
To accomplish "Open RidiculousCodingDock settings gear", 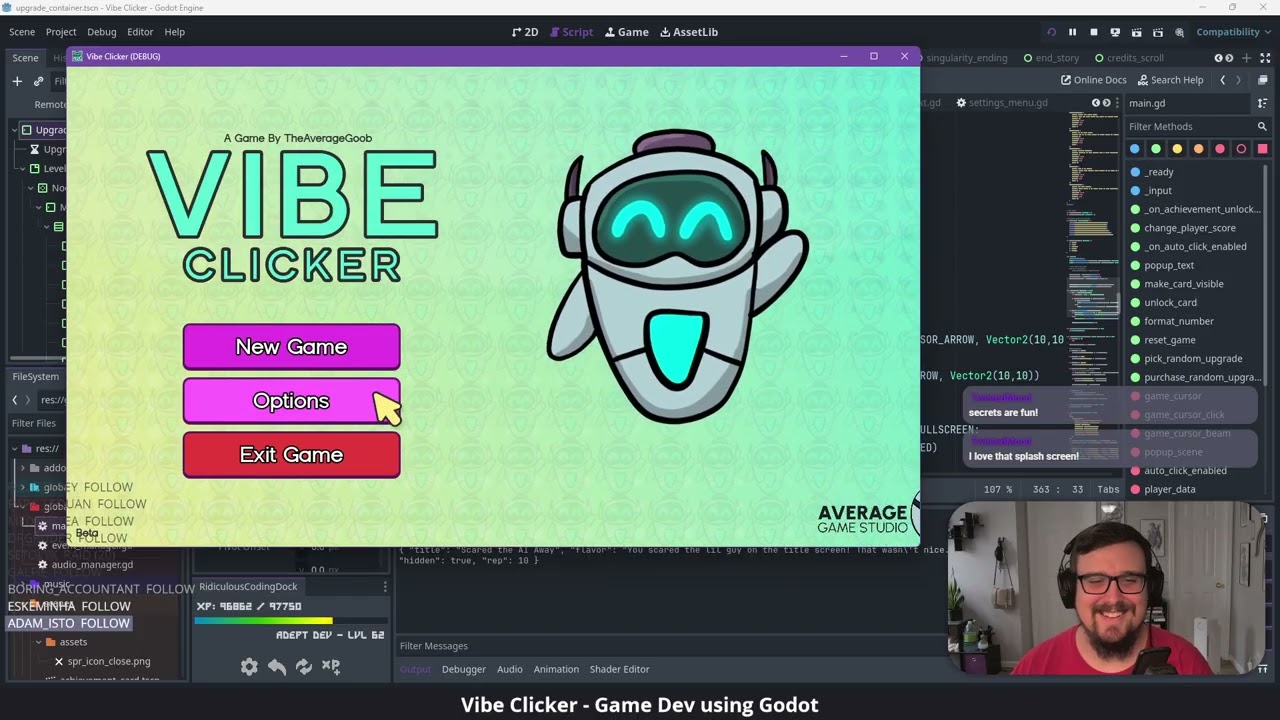I will (x=249, y=666).
